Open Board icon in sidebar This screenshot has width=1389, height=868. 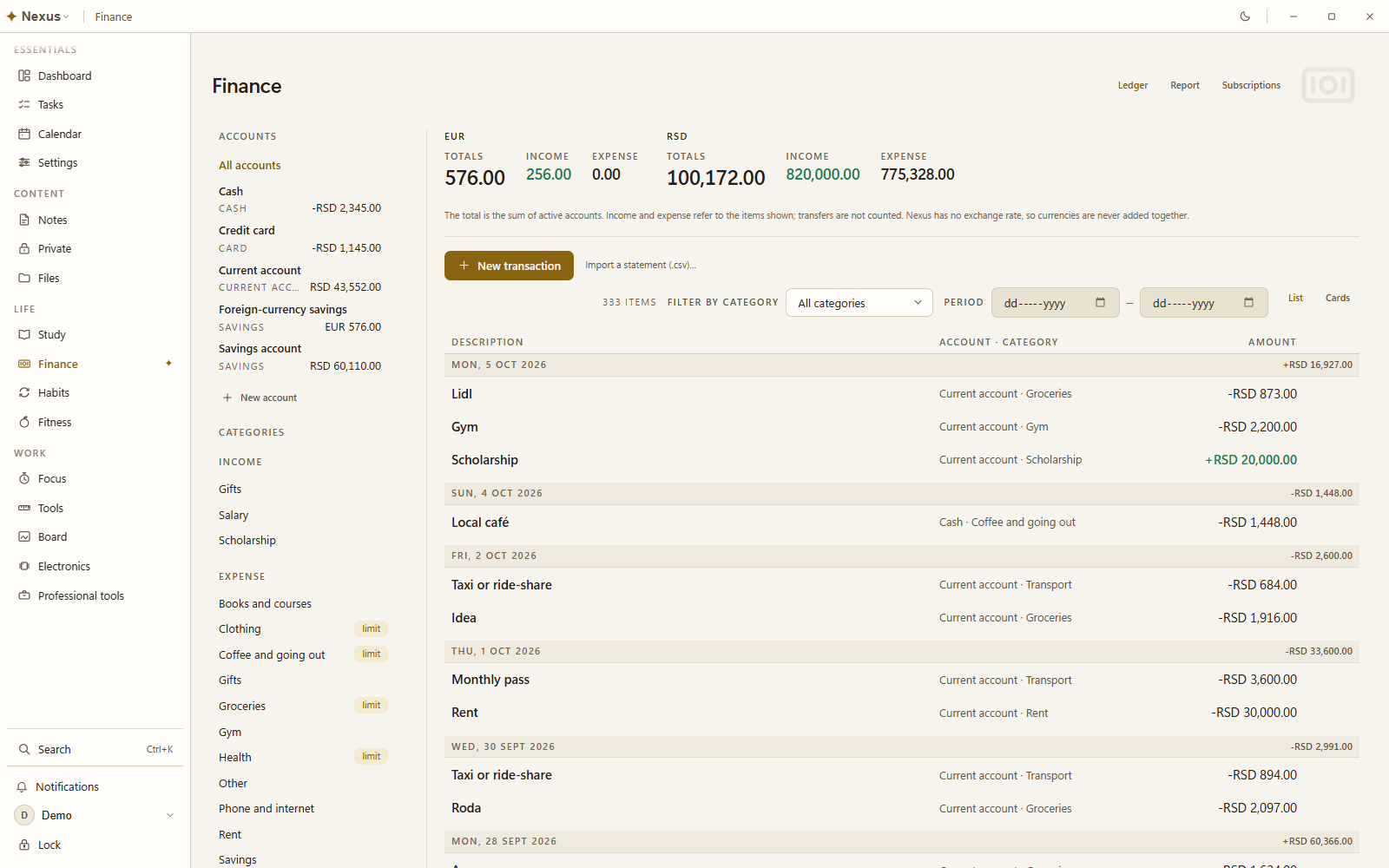click(x=24, y=536)
